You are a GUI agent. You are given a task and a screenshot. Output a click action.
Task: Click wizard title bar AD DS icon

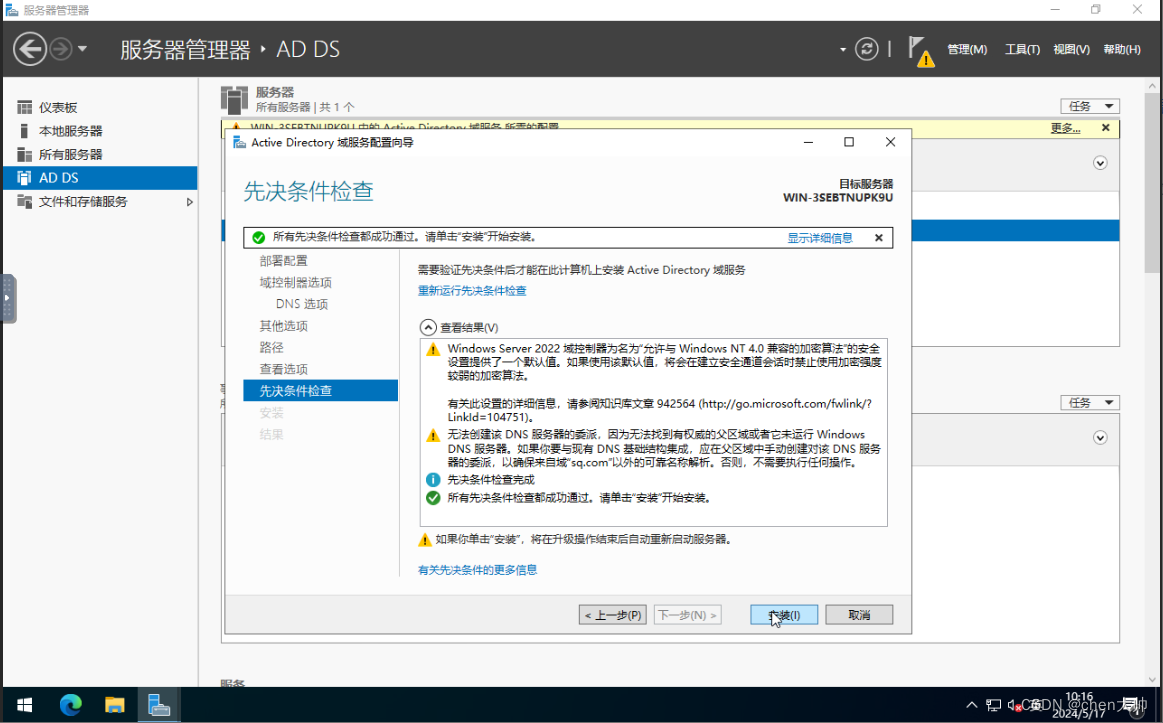pyautogui.click(x=240, y=142)
